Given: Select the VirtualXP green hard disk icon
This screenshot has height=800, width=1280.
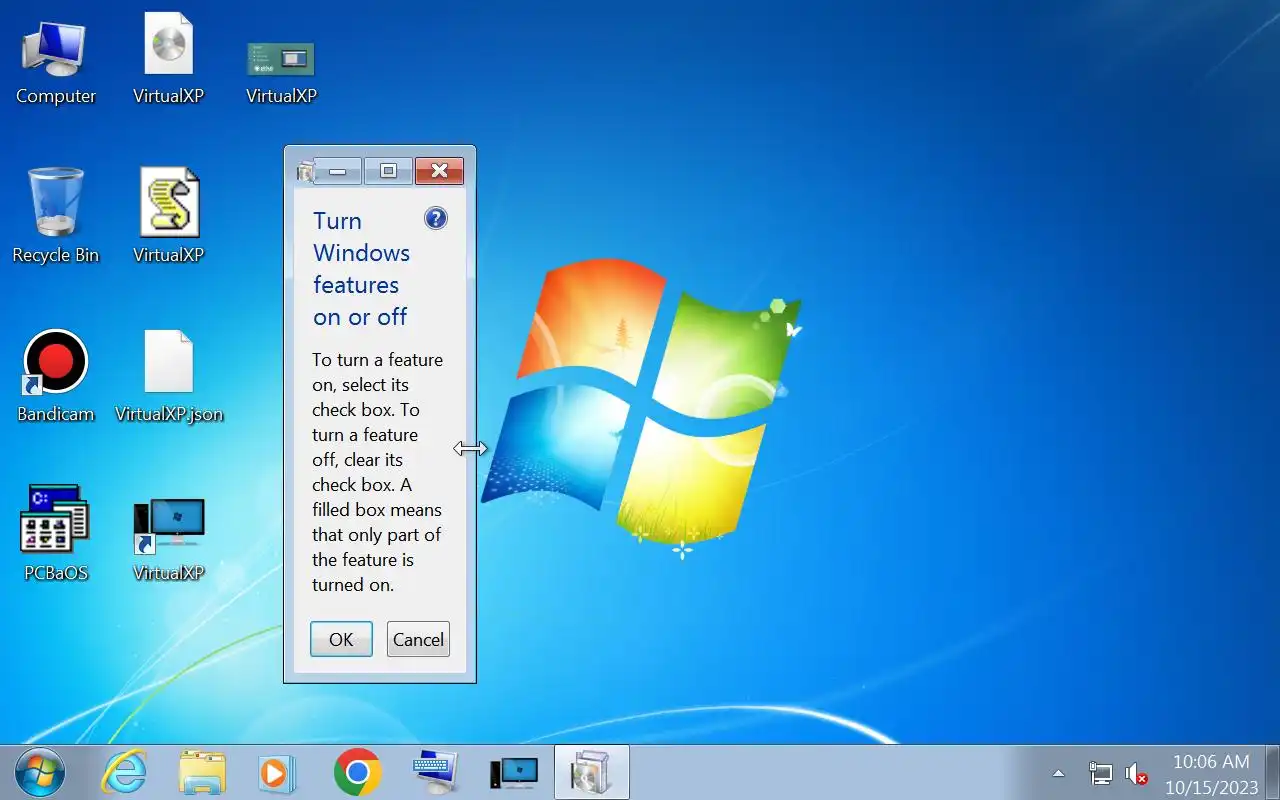Looking at the screenshot, I should click(281, 70).
